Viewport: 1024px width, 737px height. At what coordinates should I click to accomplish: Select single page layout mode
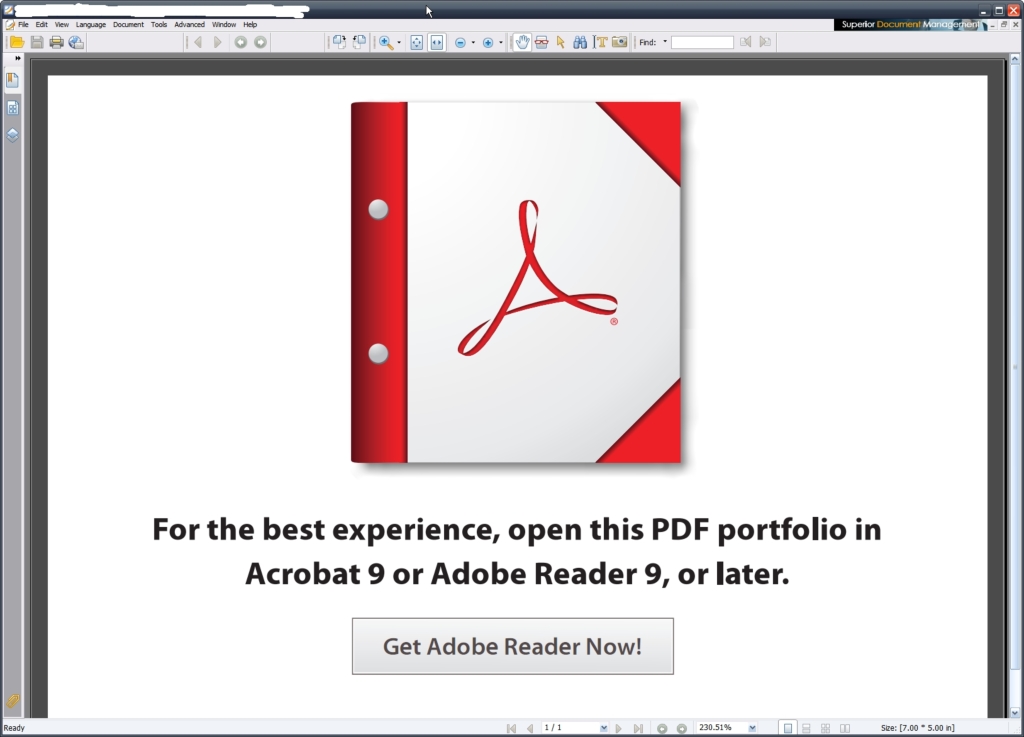788,728
